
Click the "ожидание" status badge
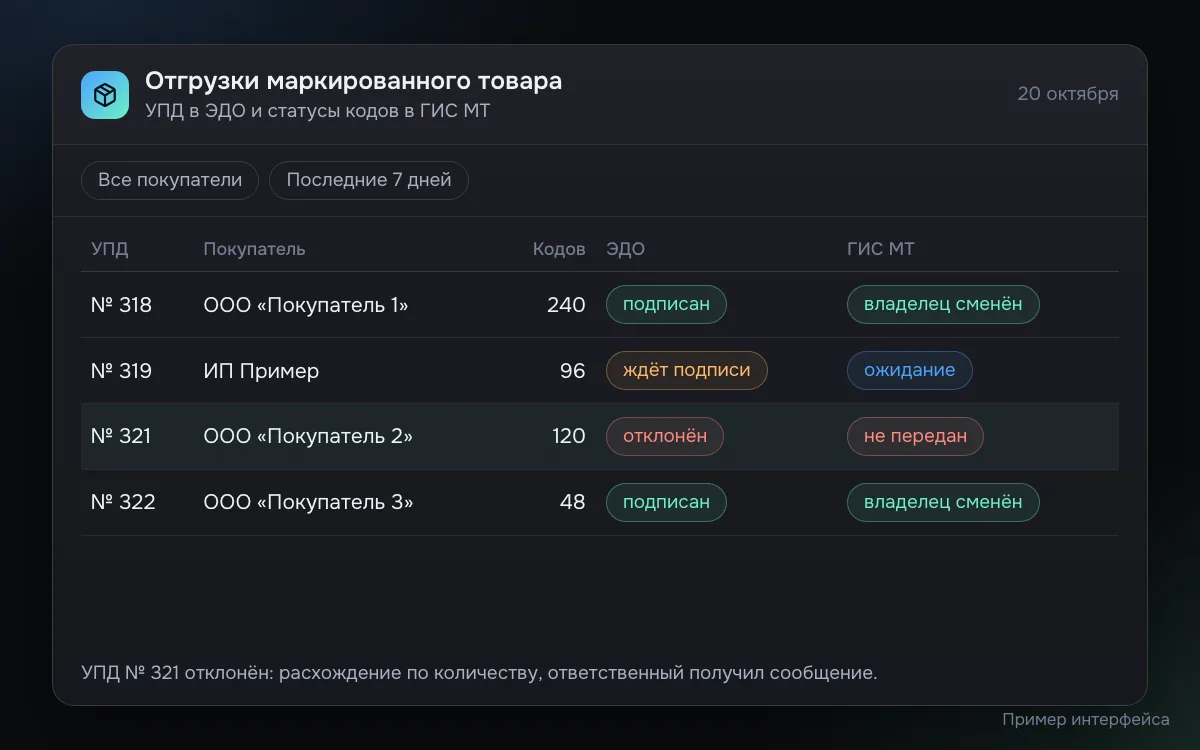point(910,371)
